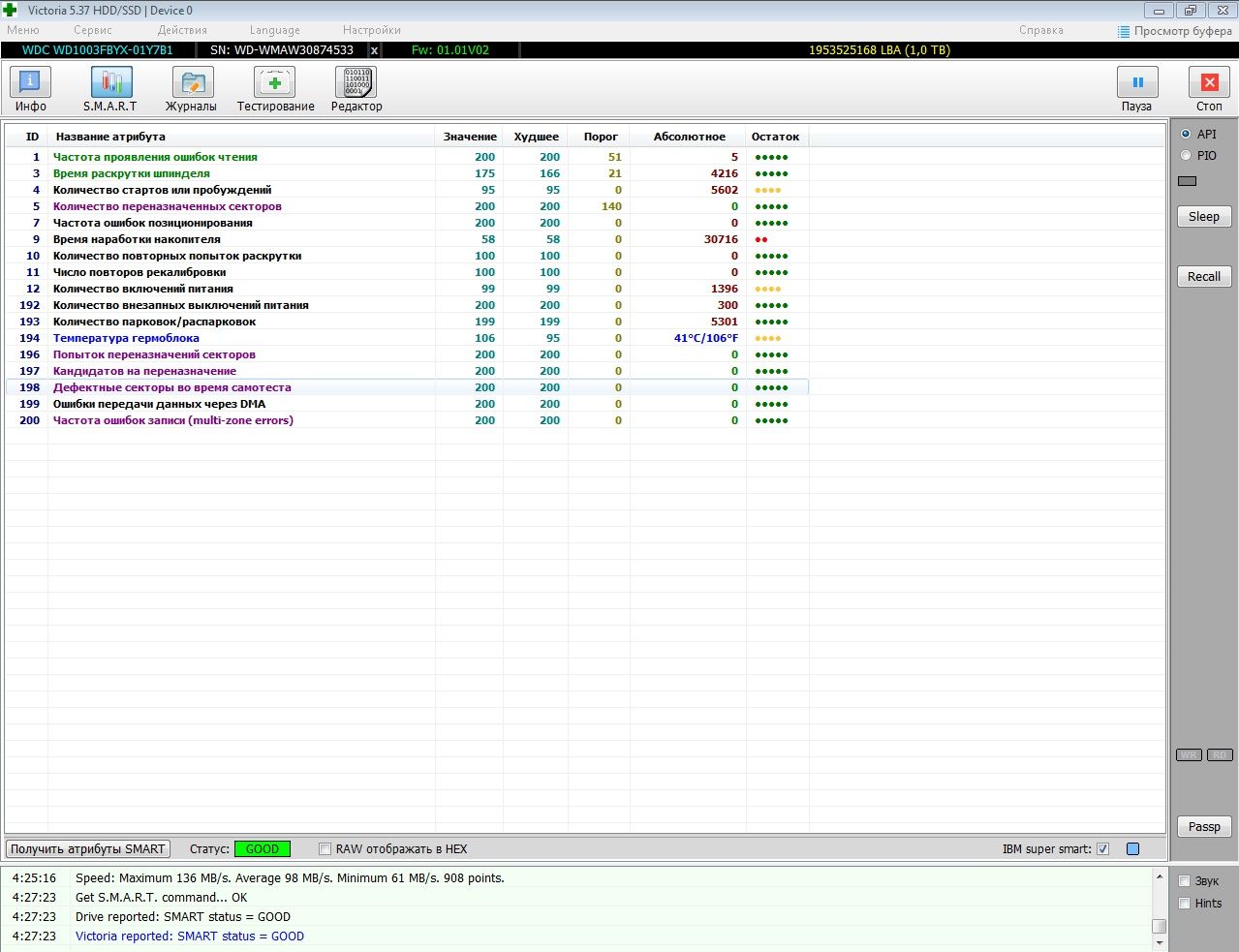This screenshot has height=952, width=1239.
Task: Click the green GOOD status indicator
Action: 263,849
